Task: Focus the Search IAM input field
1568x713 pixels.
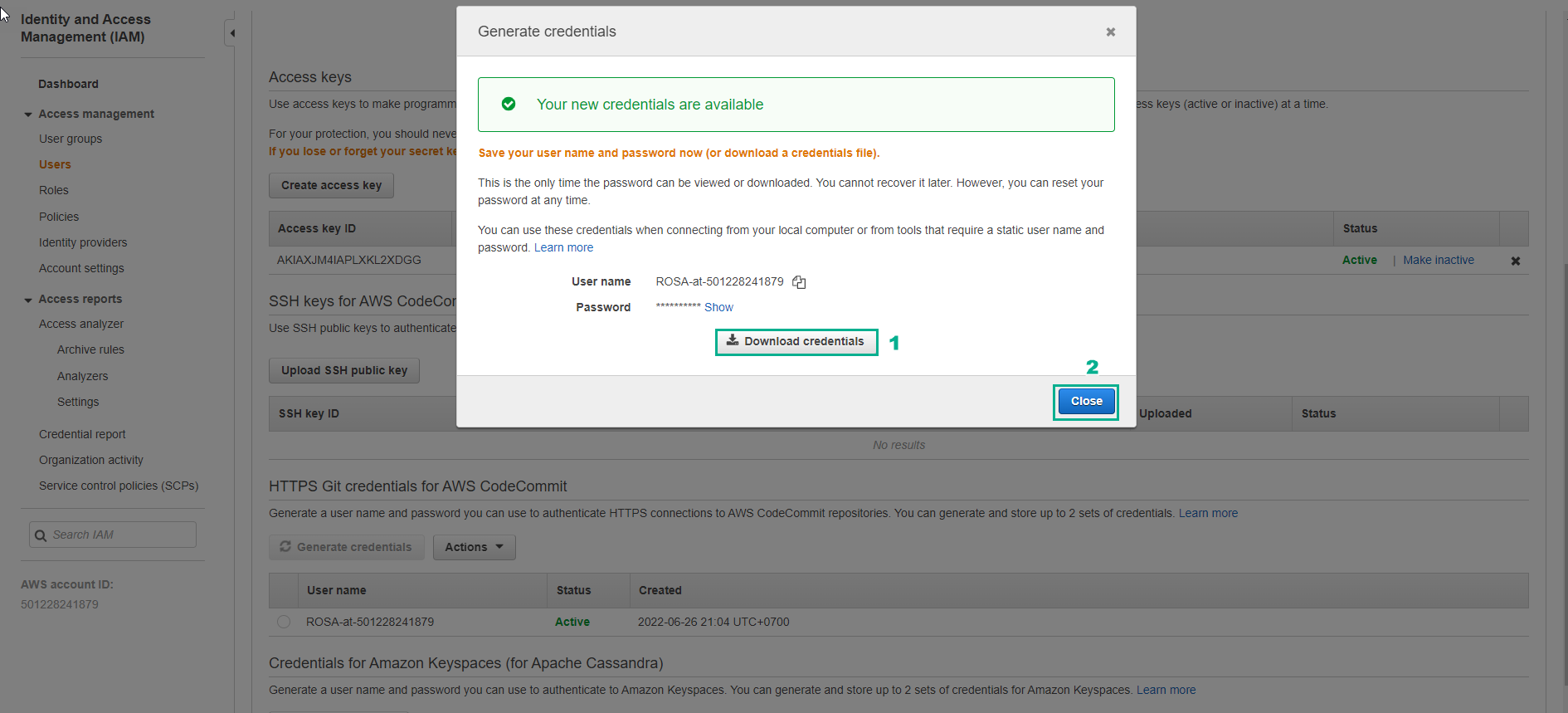Action: tap(120, 535)
